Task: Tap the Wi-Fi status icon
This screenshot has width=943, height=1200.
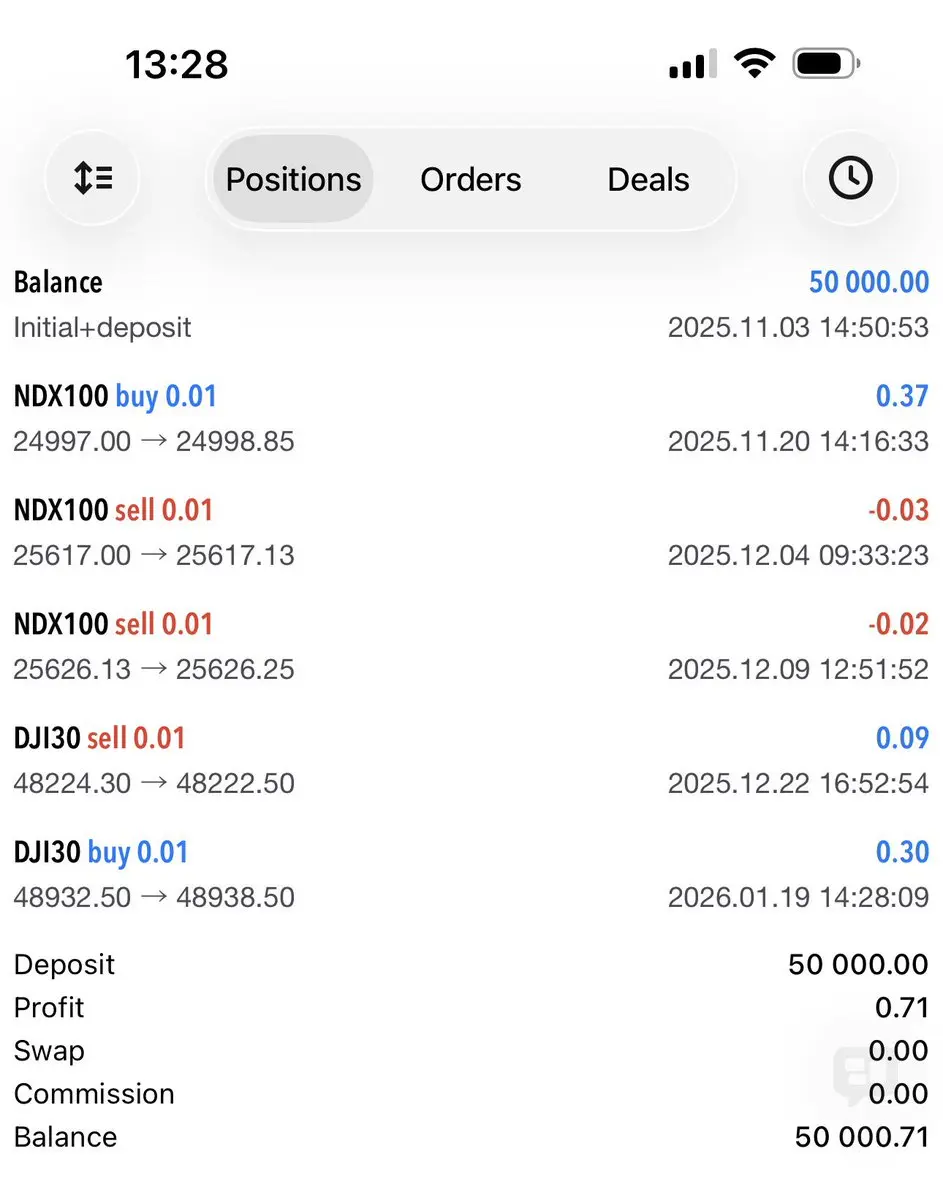Action: click(x=754, y=66)
